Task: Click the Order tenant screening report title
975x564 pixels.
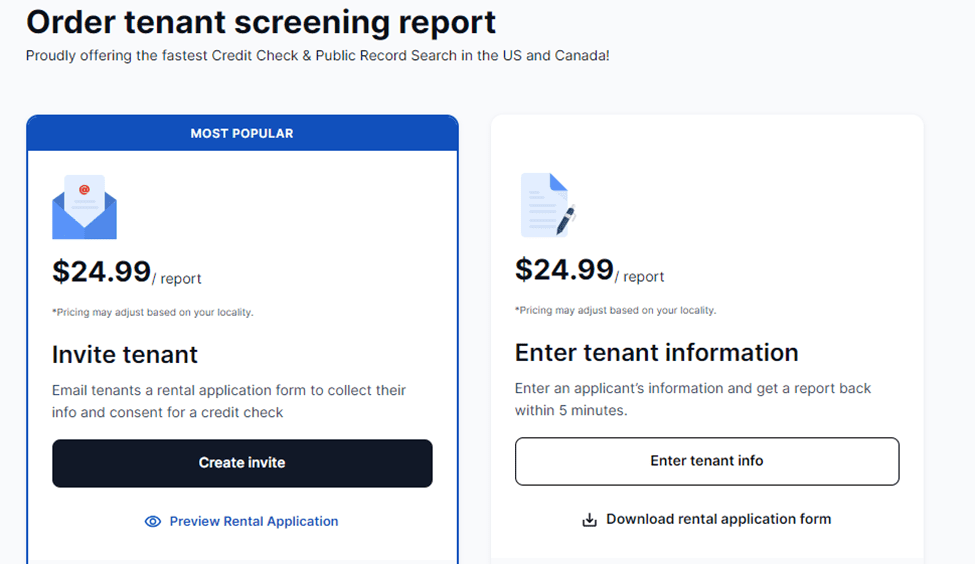Action: (x=261, y=22)
